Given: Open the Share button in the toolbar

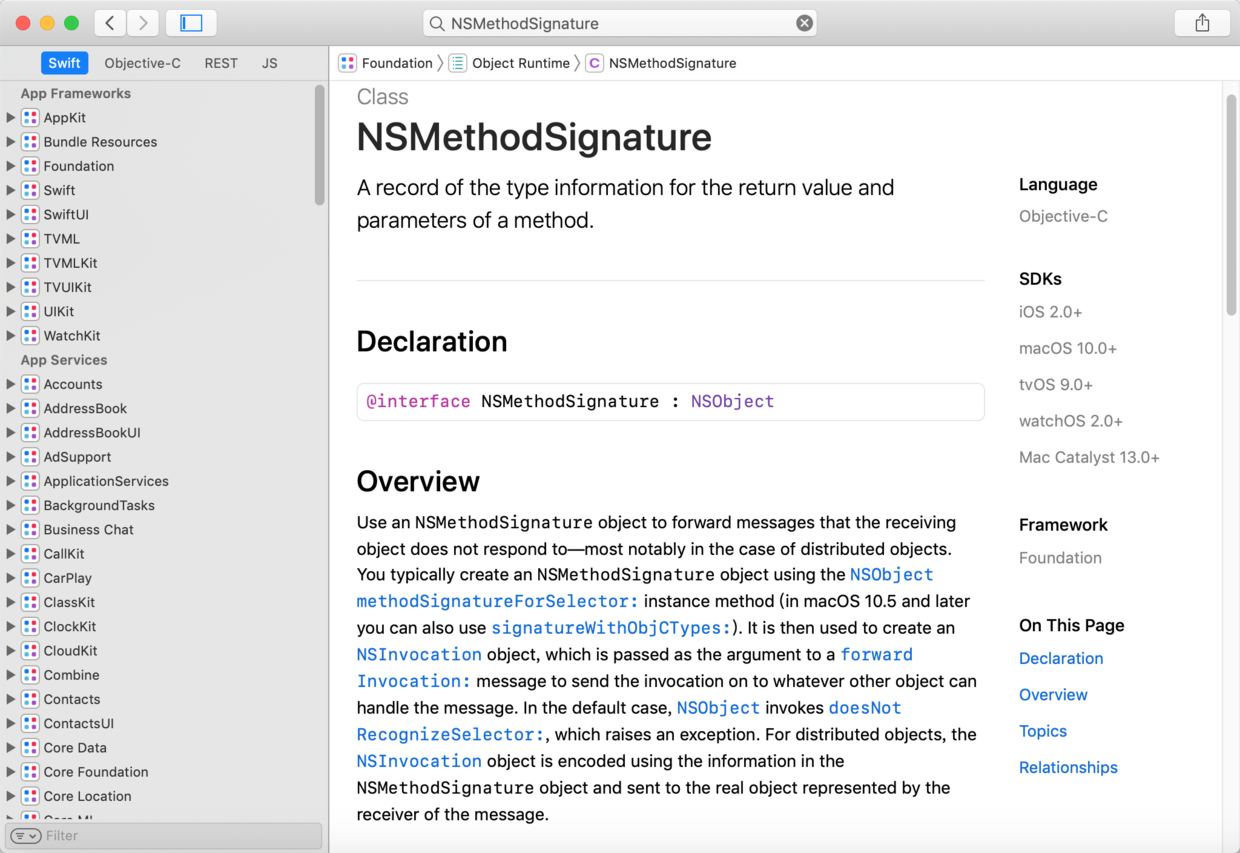Looking at the screenshot, I should (1202, 23).
